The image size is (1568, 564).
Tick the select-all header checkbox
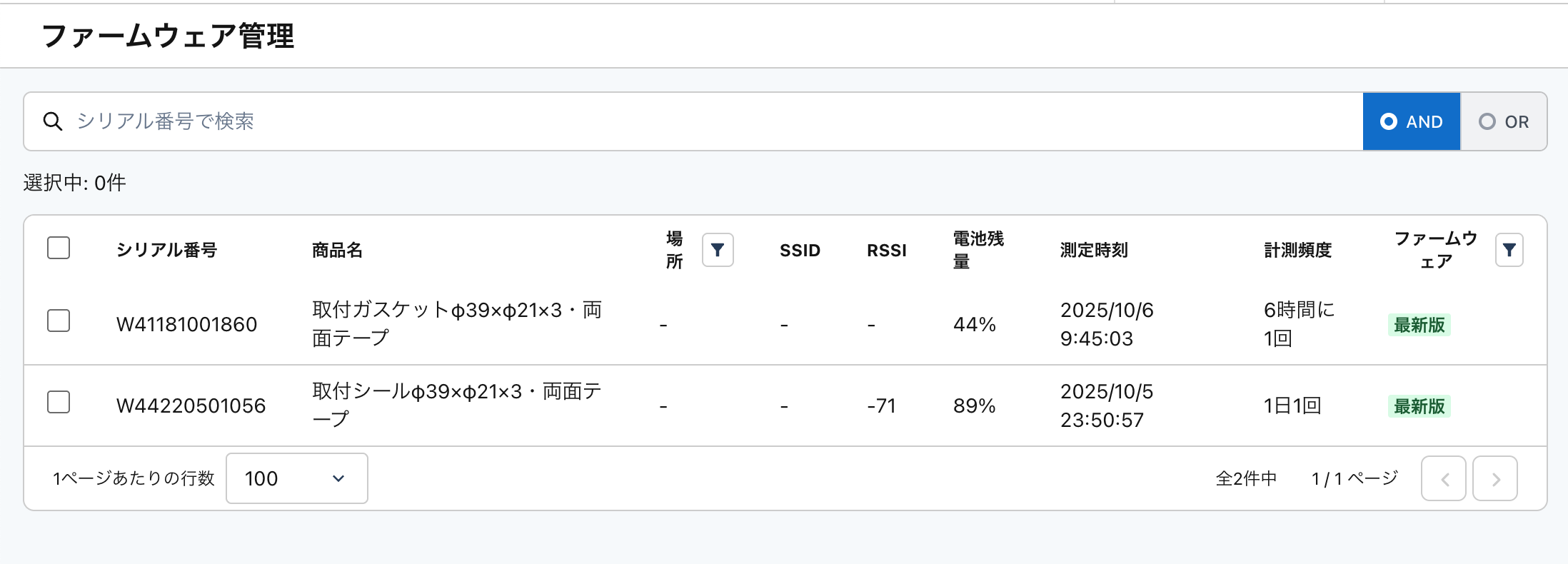59,248
